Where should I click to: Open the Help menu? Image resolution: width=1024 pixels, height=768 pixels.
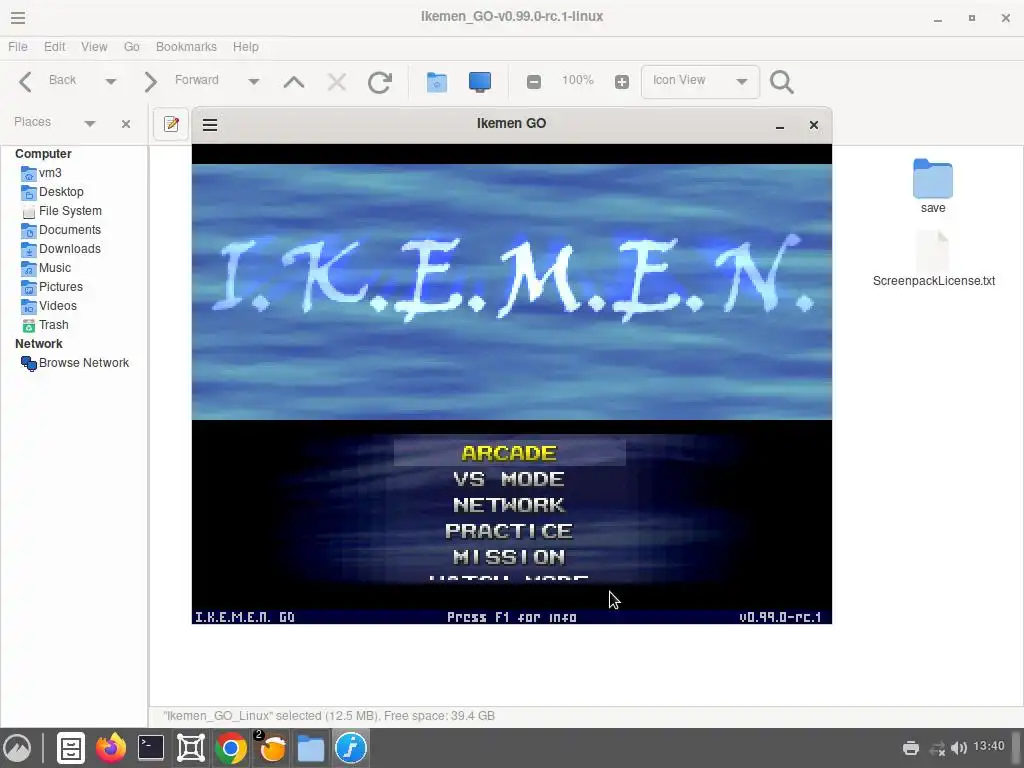[246, 47]
